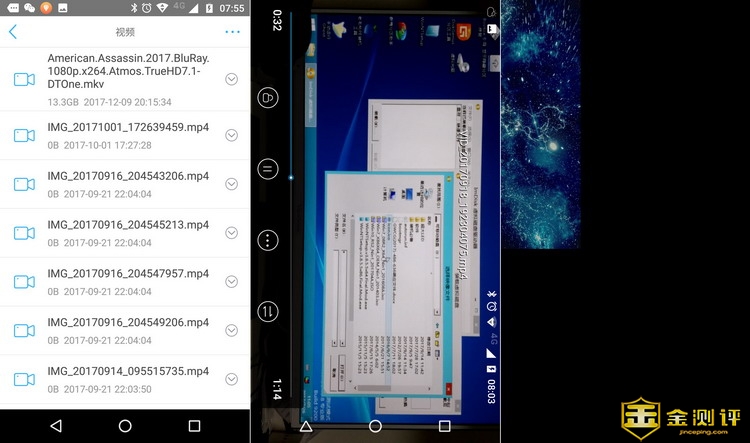
Task: Click the video icon beside IMG_20171001_172639459.mp4
Action: pos(24,135)
